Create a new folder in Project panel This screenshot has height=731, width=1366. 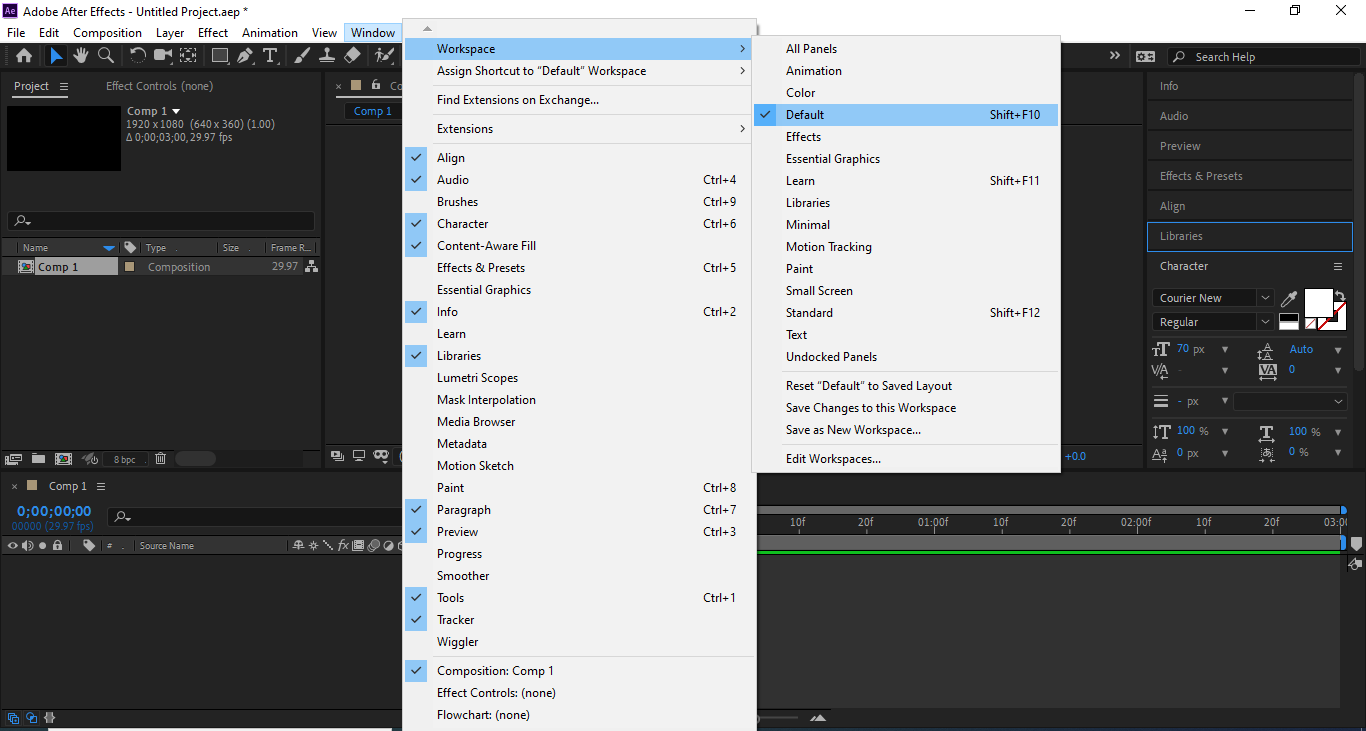click(38, 459)
